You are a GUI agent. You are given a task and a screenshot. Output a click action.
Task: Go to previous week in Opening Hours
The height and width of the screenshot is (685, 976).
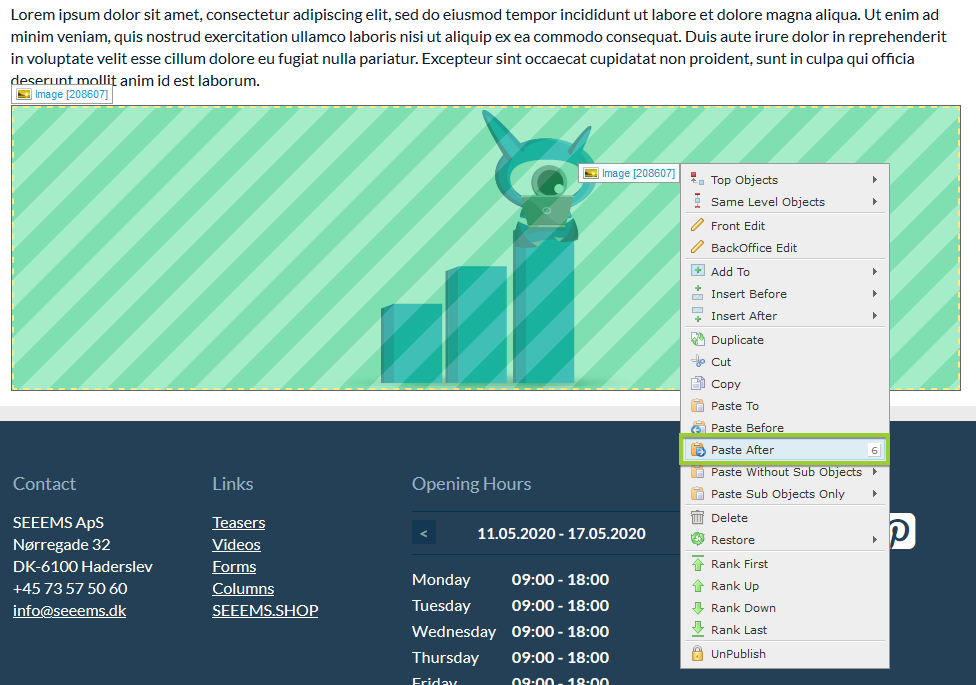[424, 533]
